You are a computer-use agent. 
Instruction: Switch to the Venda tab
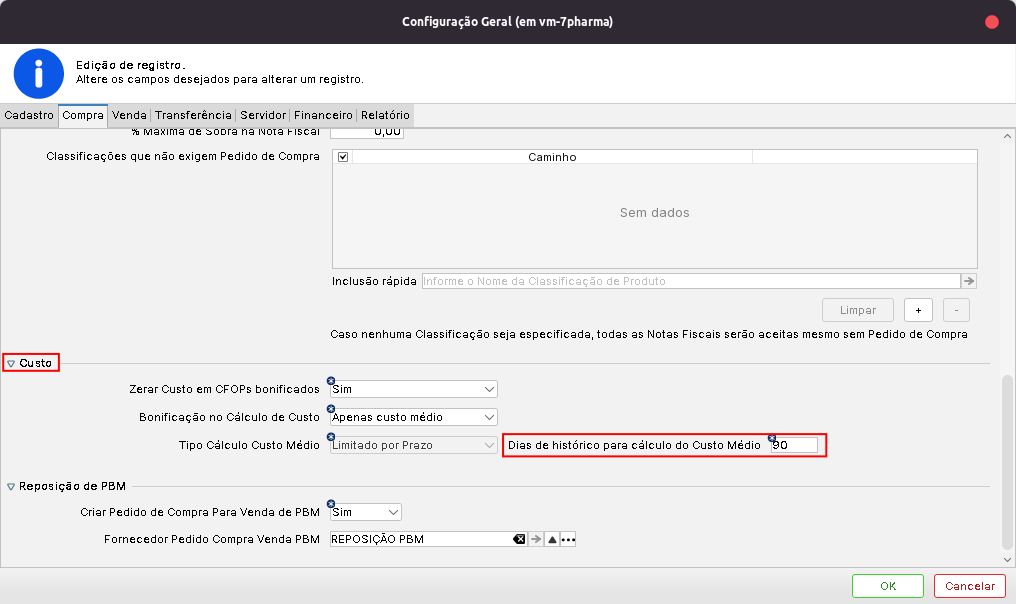click(x=130, y=115)
